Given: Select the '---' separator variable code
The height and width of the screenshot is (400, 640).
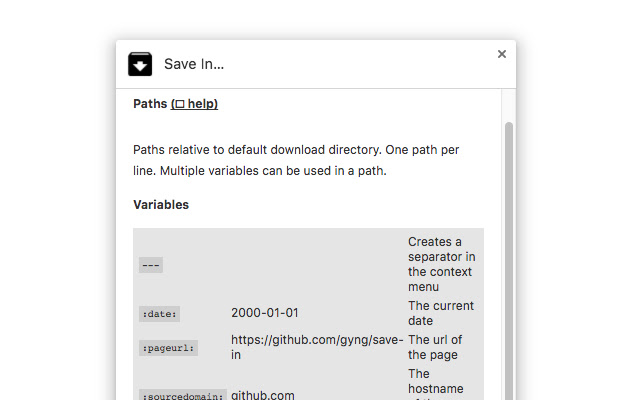Looking at the screenshot, I should 151,265.
